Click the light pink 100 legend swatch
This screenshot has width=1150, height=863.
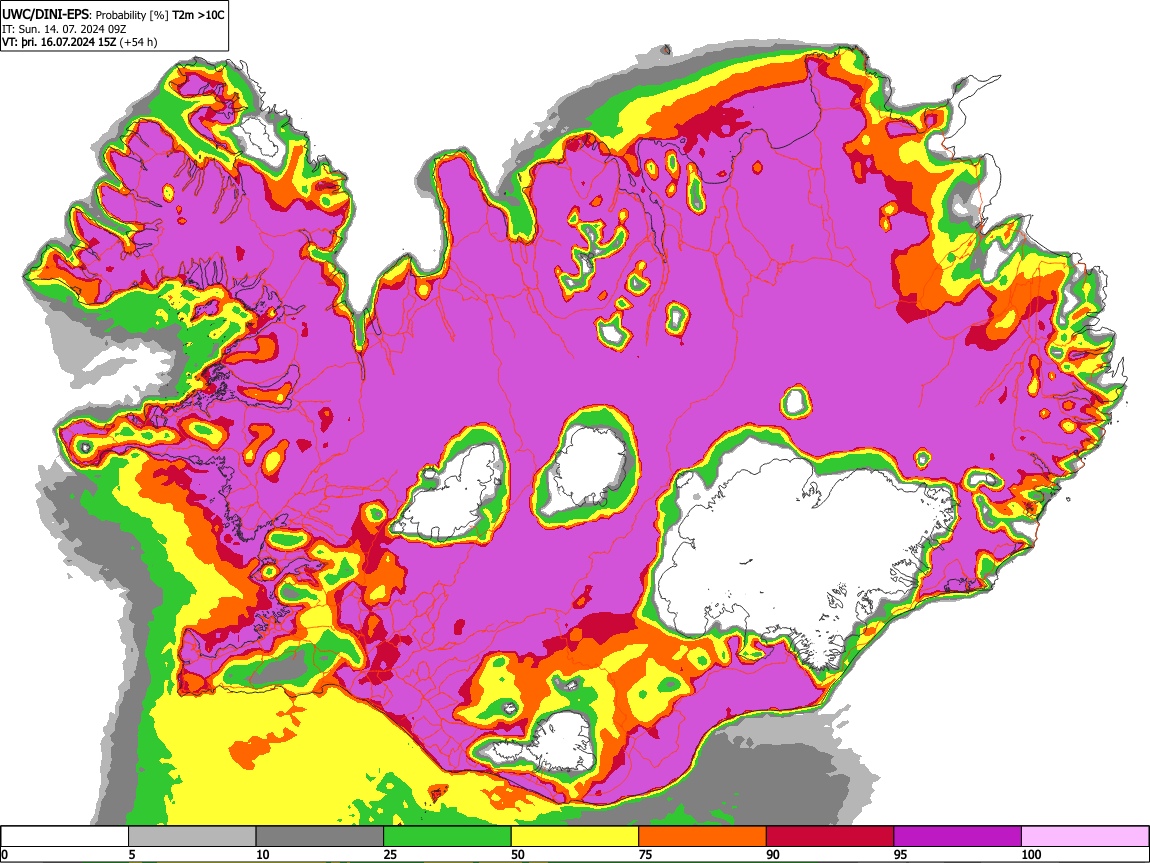pyautogui.click(x=1085, y=837)
